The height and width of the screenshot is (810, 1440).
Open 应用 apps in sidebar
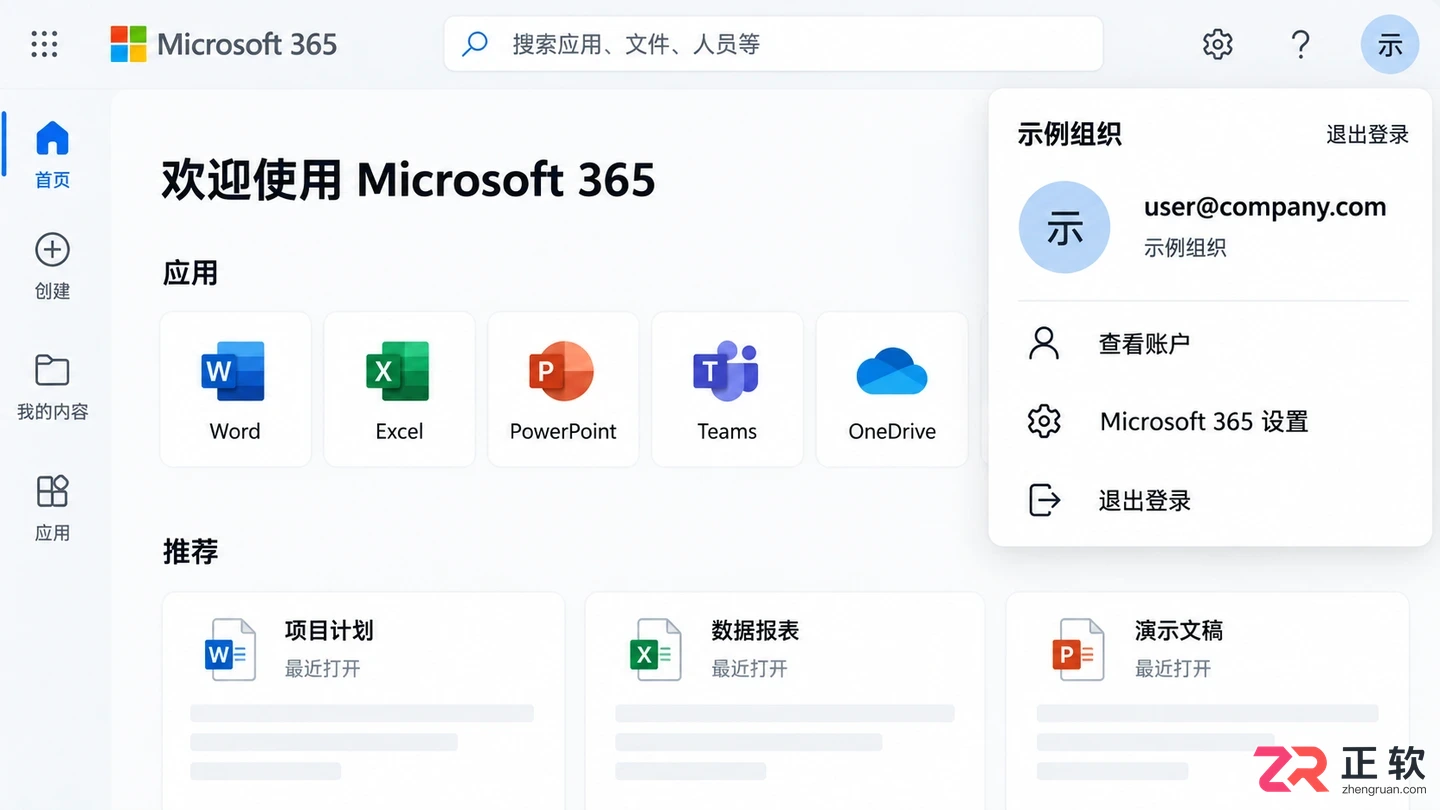(x=52, y=508)
